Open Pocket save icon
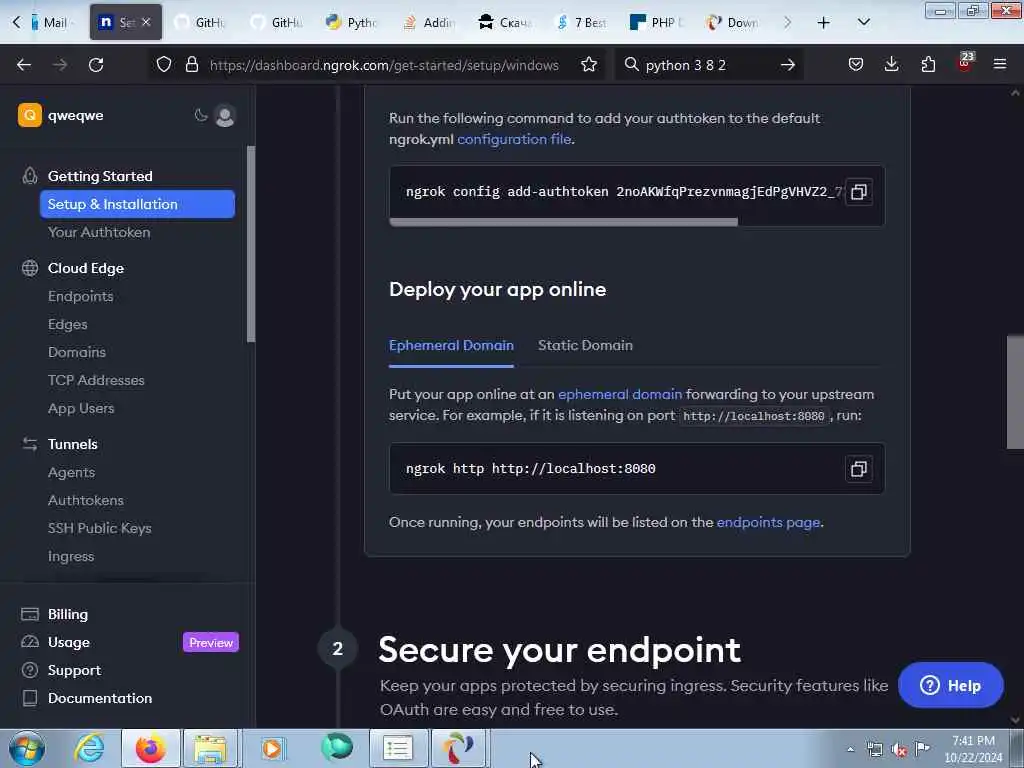 click(856, 65)
